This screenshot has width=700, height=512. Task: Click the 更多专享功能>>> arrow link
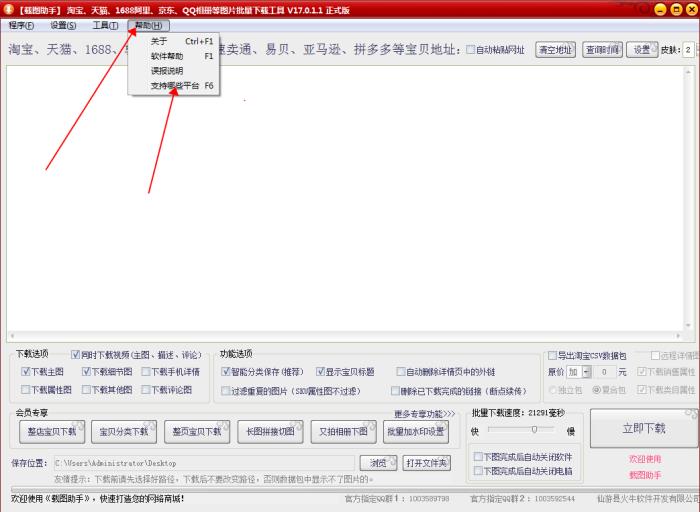click(424, 413)
